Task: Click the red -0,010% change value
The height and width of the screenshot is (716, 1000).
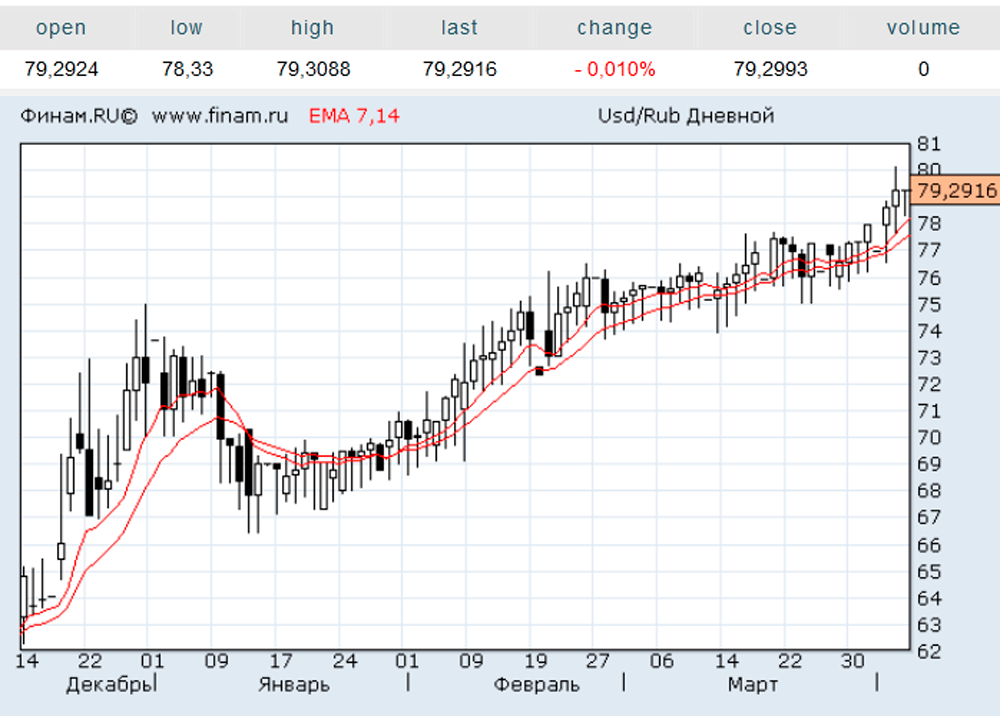Action: (614, 69)
